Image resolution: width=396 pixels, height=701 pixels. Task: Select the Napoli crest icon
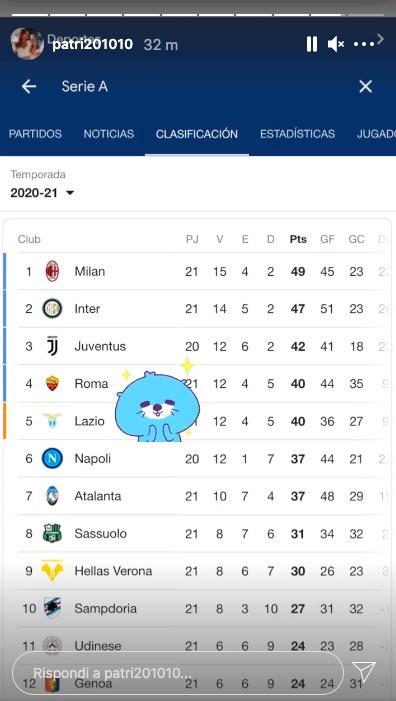click(52, 459)
